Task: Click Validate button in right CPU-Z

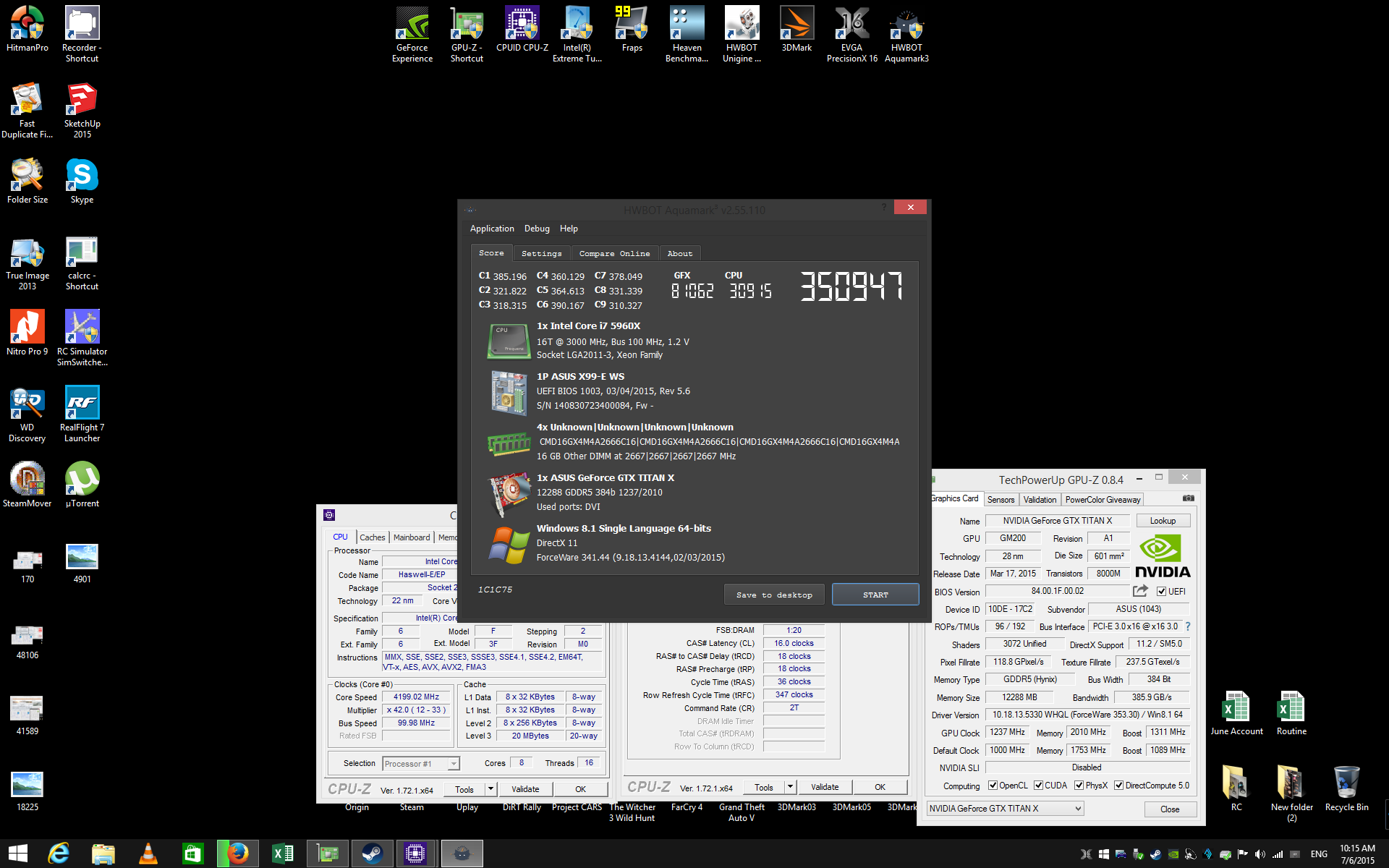Action: [825, 787]
